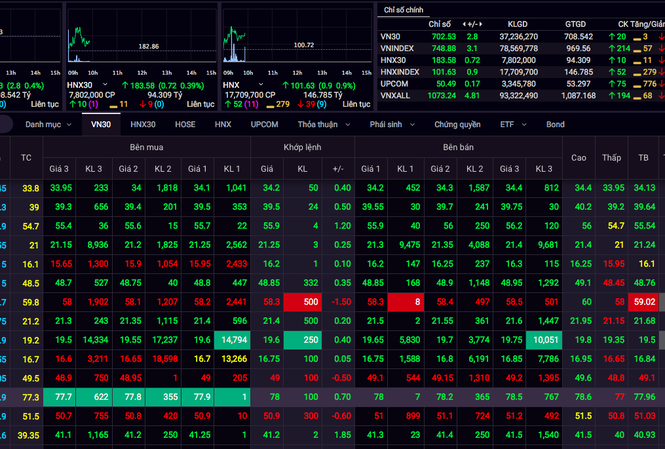Click the +/- column header under Khớp lệnh

tap(338, 169)
